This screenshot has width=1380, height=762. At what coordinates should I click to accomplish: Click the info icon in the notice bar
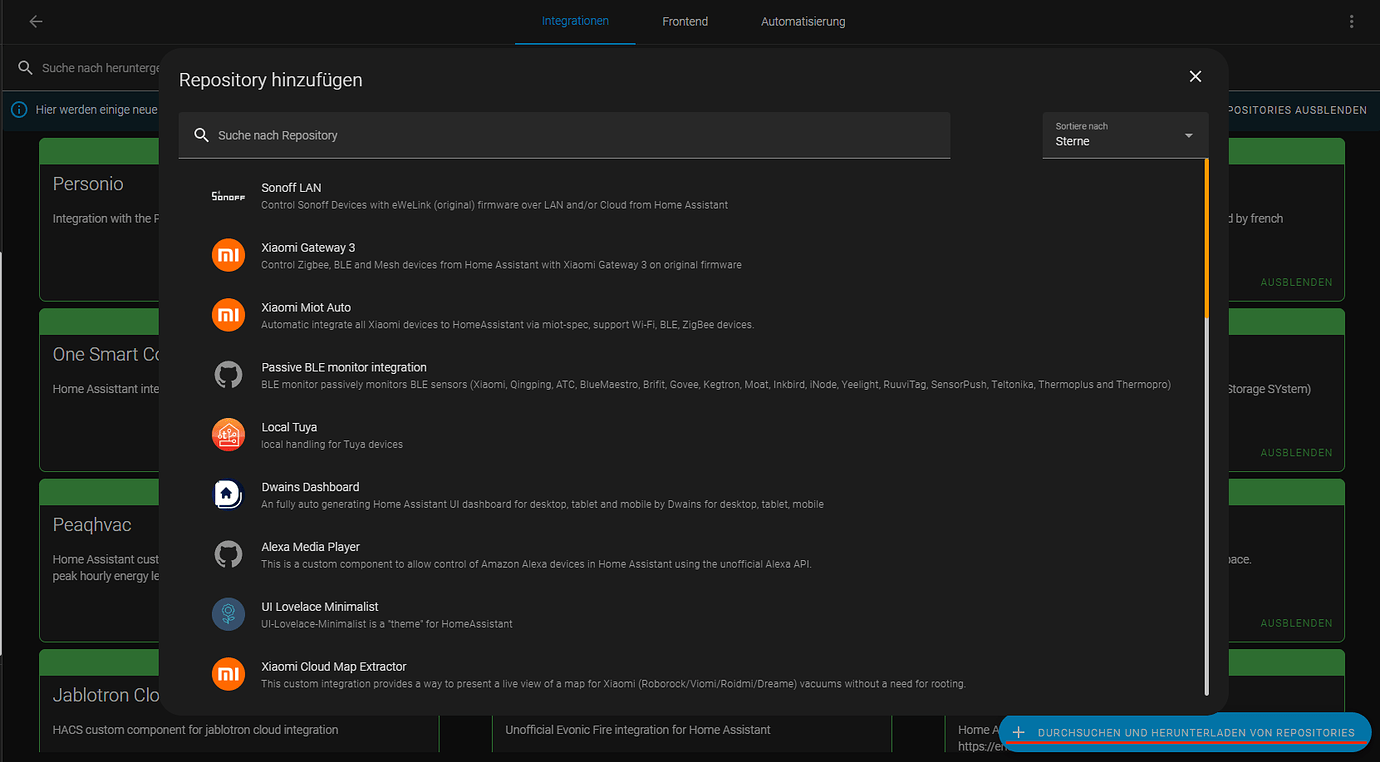pos(18,110)
